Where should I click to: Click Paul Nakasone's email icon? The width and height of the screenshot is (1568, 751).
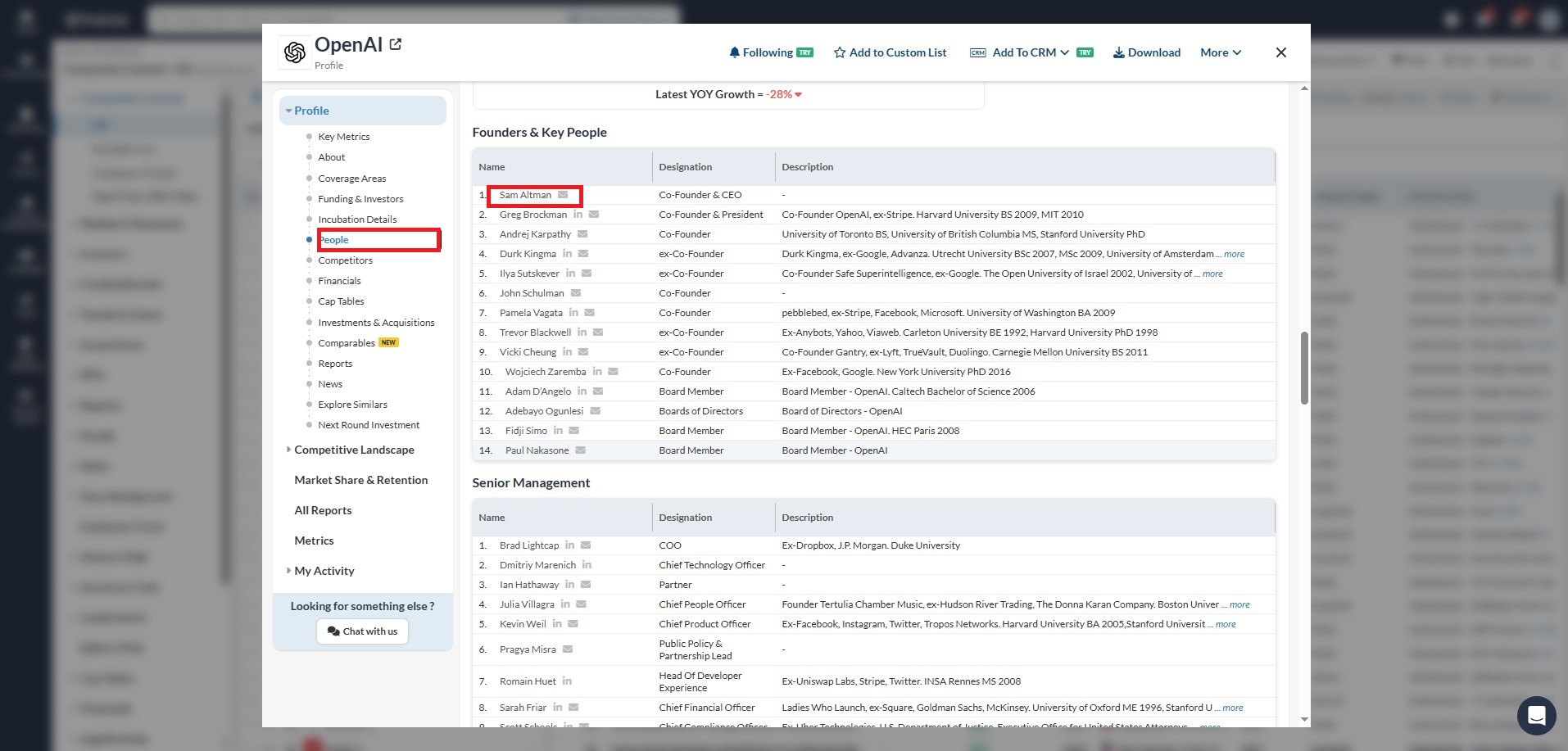click(x=580, y=450)
